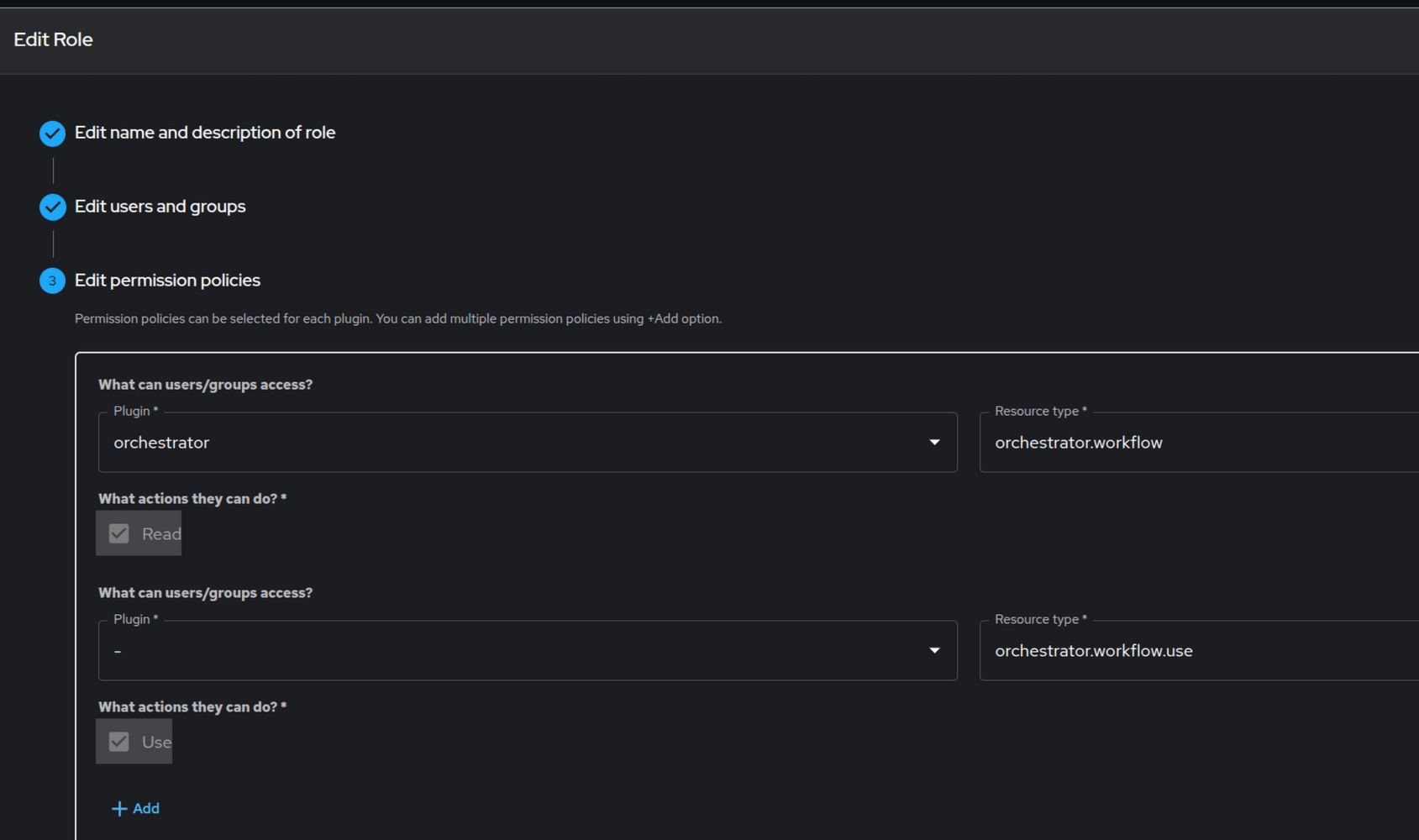Toggle the Read action checkbox

pyautogui.click(x=119, y=533)
